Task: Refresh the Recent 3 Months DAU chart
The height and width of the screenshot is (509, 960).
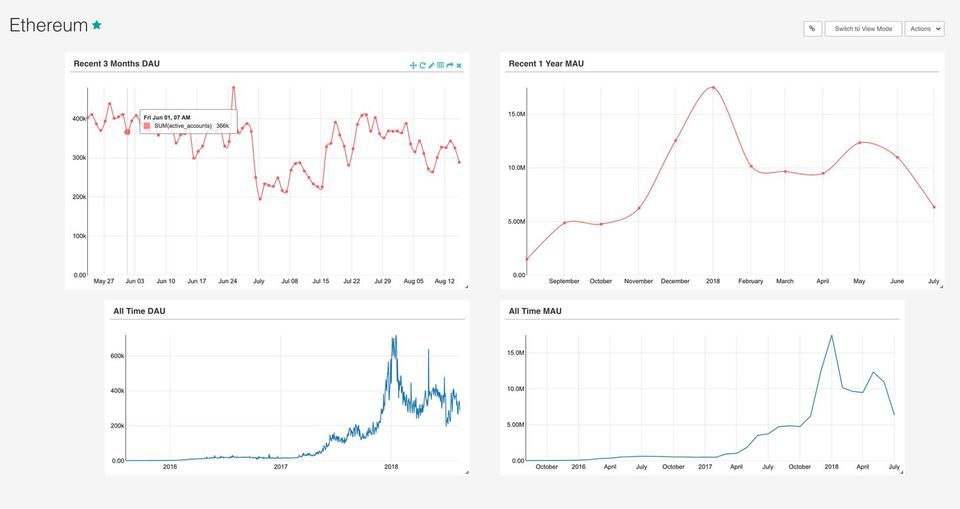Action: click(422, 65)
